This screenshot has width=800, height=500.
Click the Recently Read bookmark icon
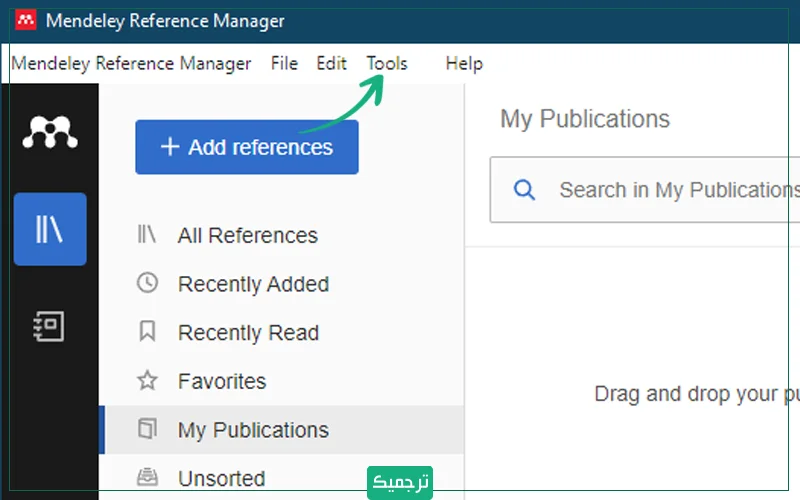point(147,331)
